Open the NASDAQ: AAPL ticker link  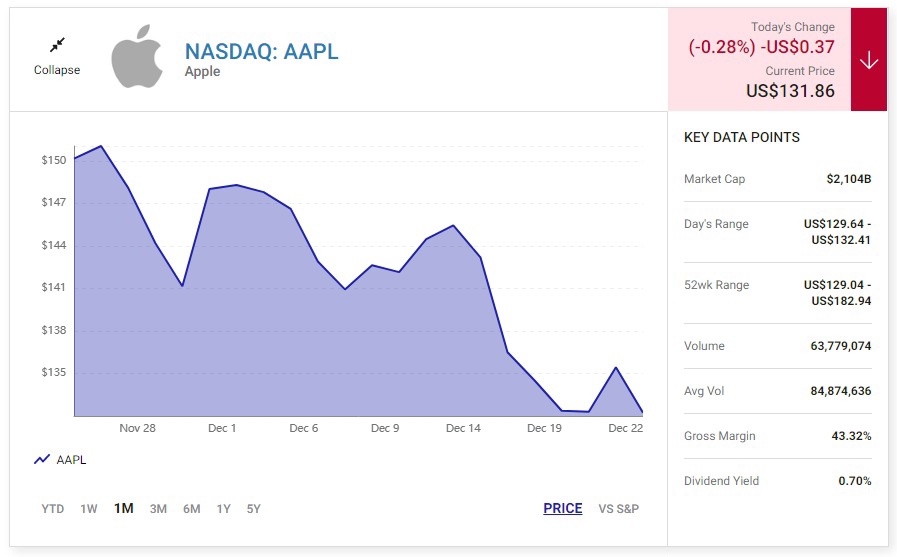[261, 52]
